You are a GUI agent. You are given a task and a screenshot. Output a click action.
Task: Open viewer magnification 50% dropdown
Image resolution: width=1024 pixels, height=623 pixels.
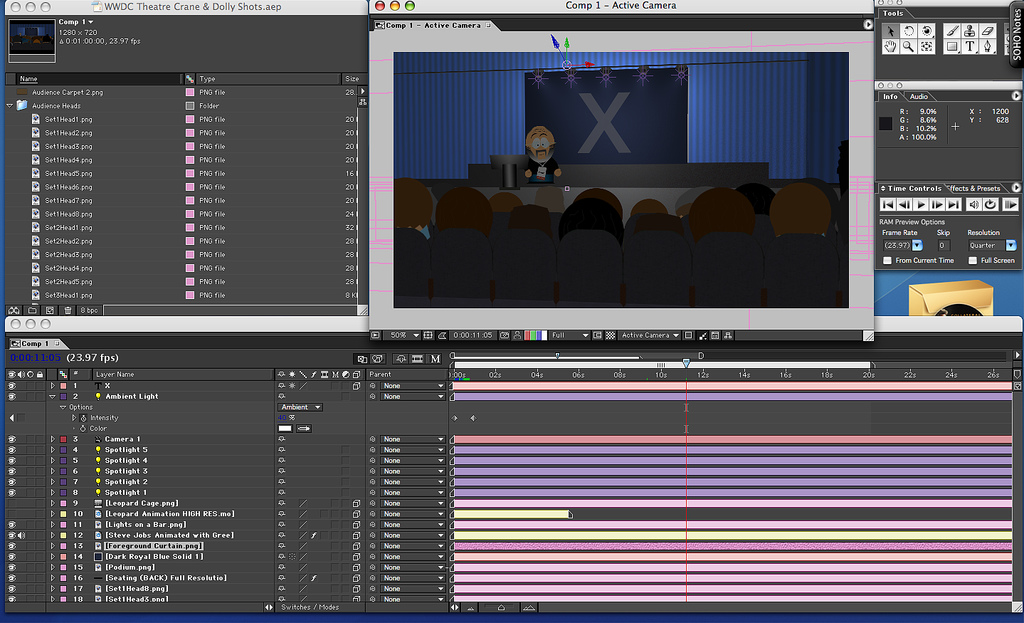tap(402, 336)
